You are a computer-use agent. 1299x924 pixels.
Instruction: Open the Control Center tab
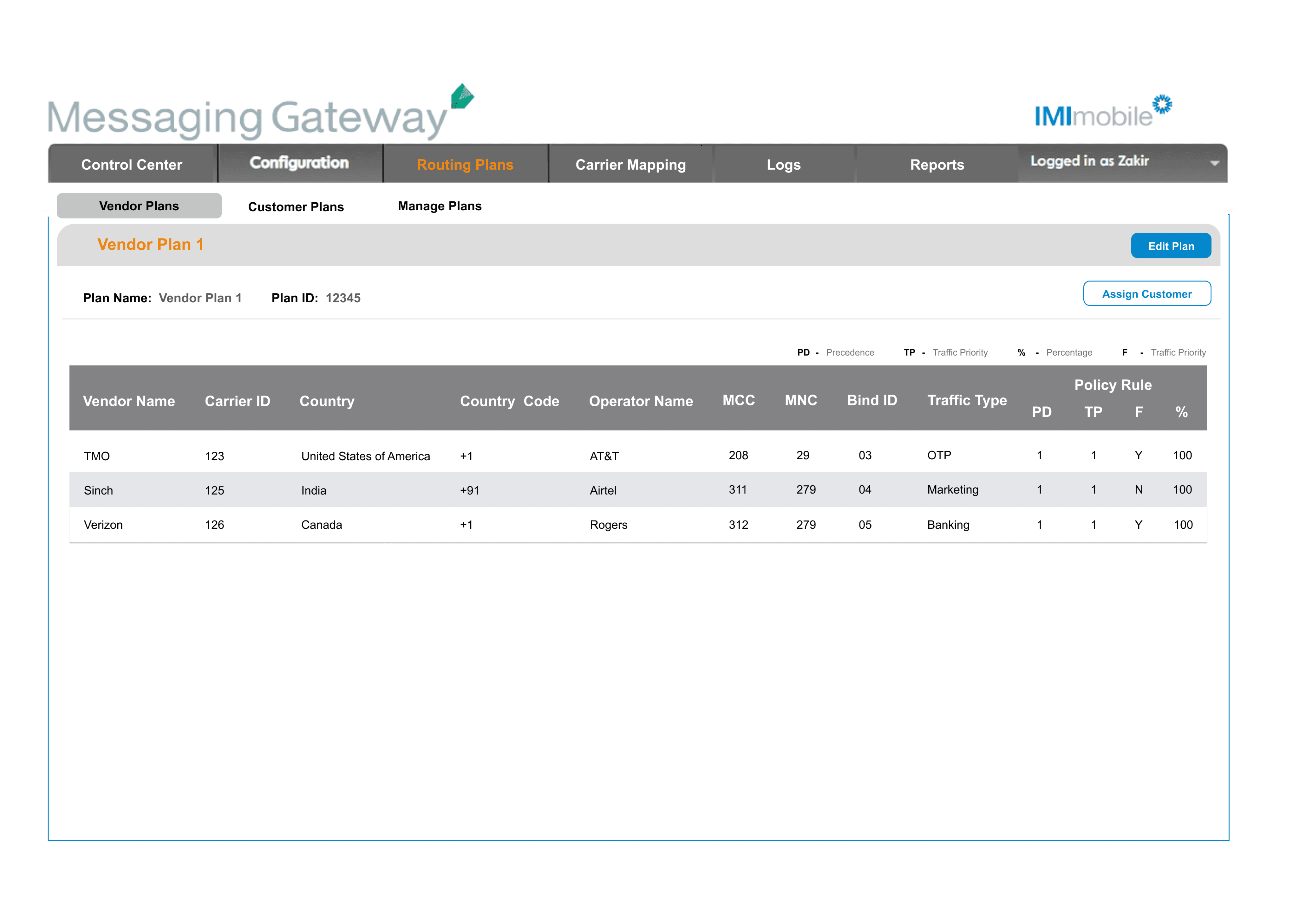(132, 164)
